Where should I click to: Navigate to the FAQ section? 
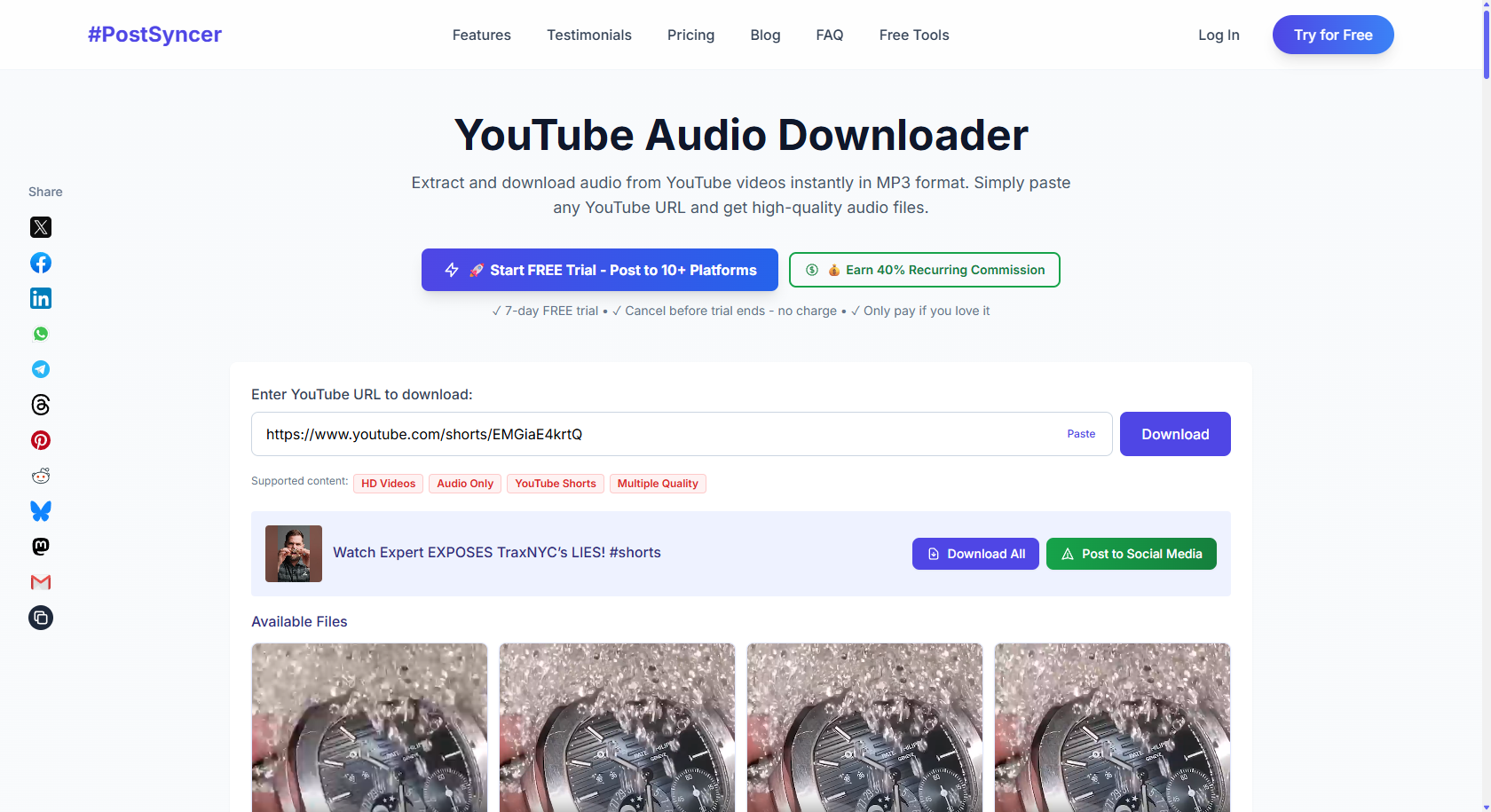click(x=829, y=35)
